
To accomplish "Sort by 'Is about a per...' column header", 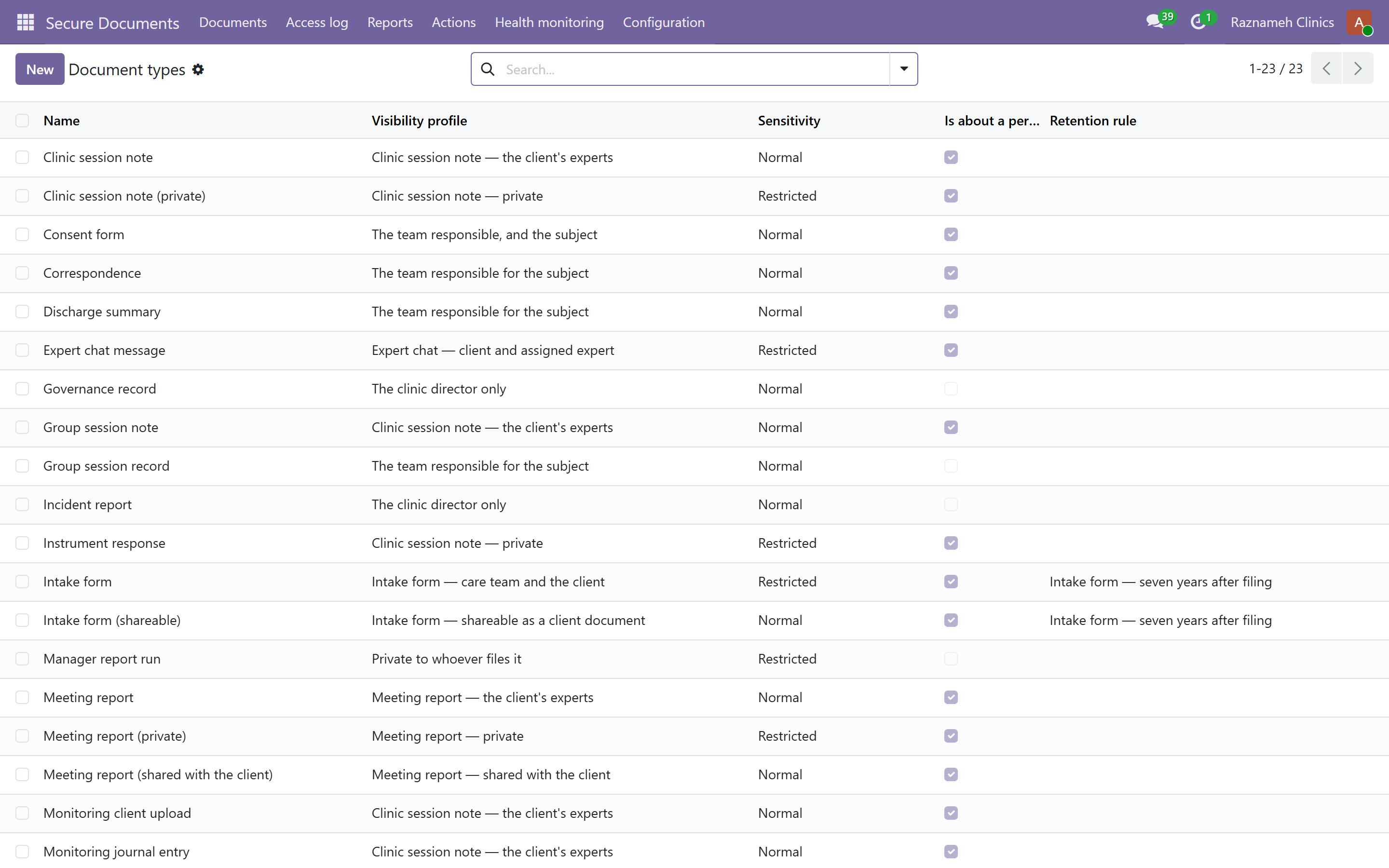I will coord(992,121).
